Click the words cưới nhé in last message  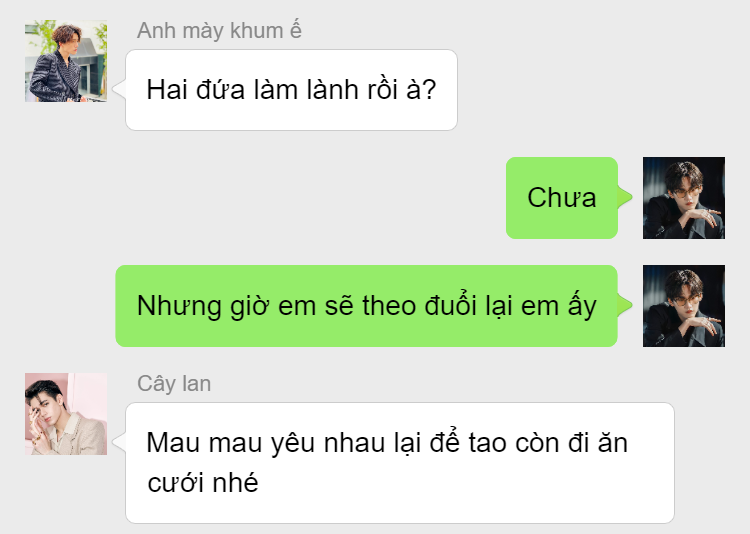[x=203, y=483]
